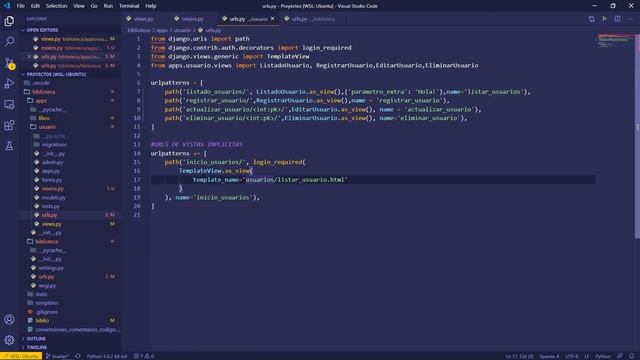Open the Go menu
Screen dimensions: 640x360
94,6
